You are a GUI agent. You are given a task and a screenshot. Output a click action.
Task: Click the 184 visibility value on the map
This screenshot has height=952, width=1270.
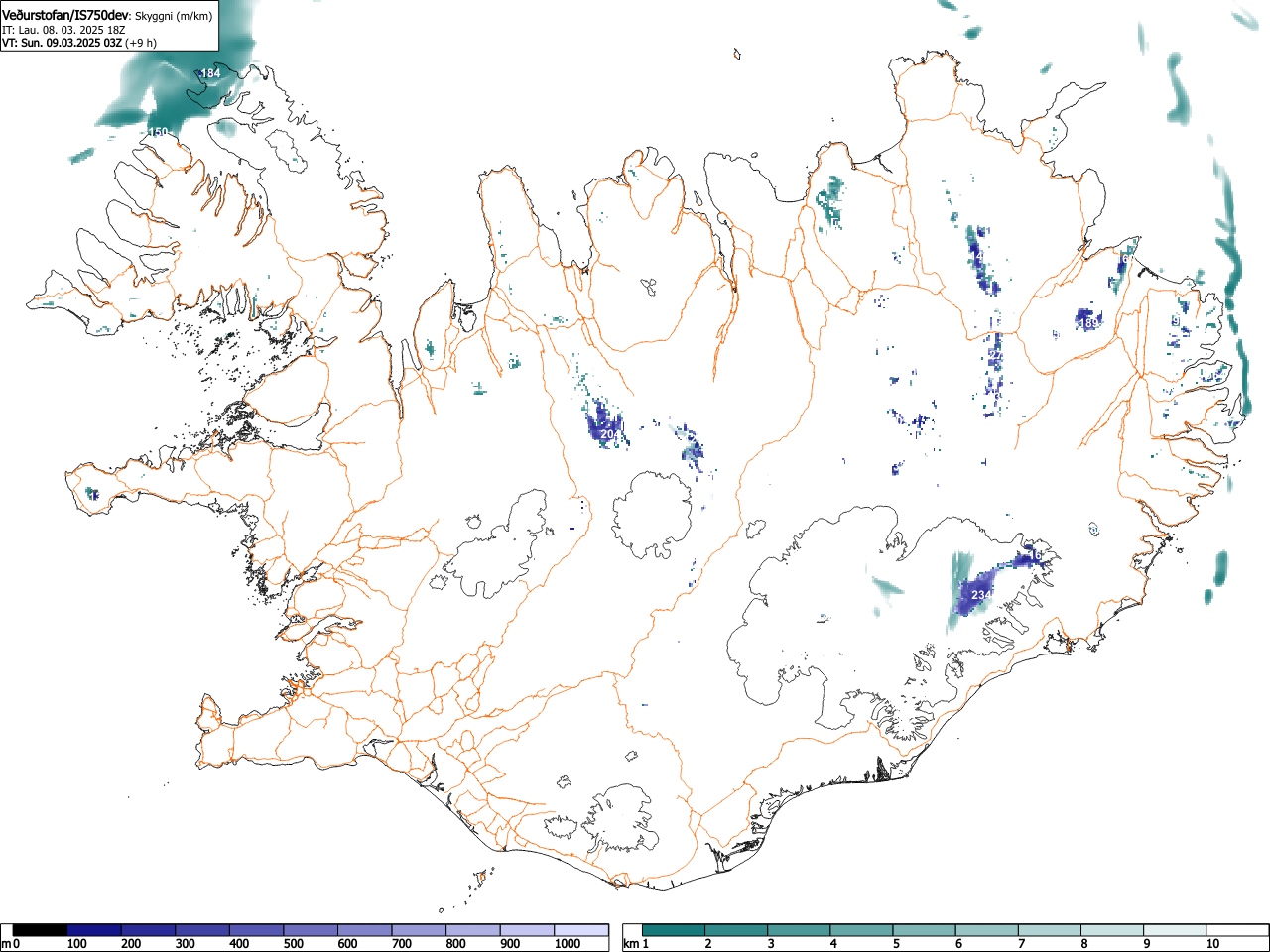click(x=210, y=73)
